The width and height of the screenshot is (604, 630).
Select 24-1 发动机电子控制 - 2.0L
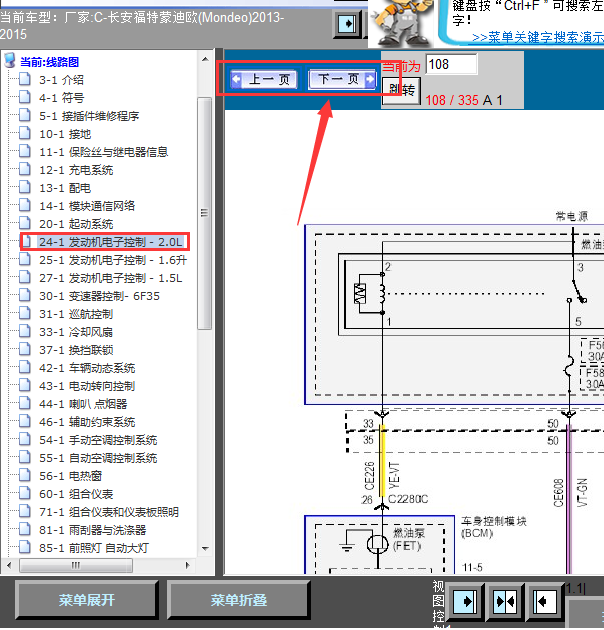pos(111,242)
